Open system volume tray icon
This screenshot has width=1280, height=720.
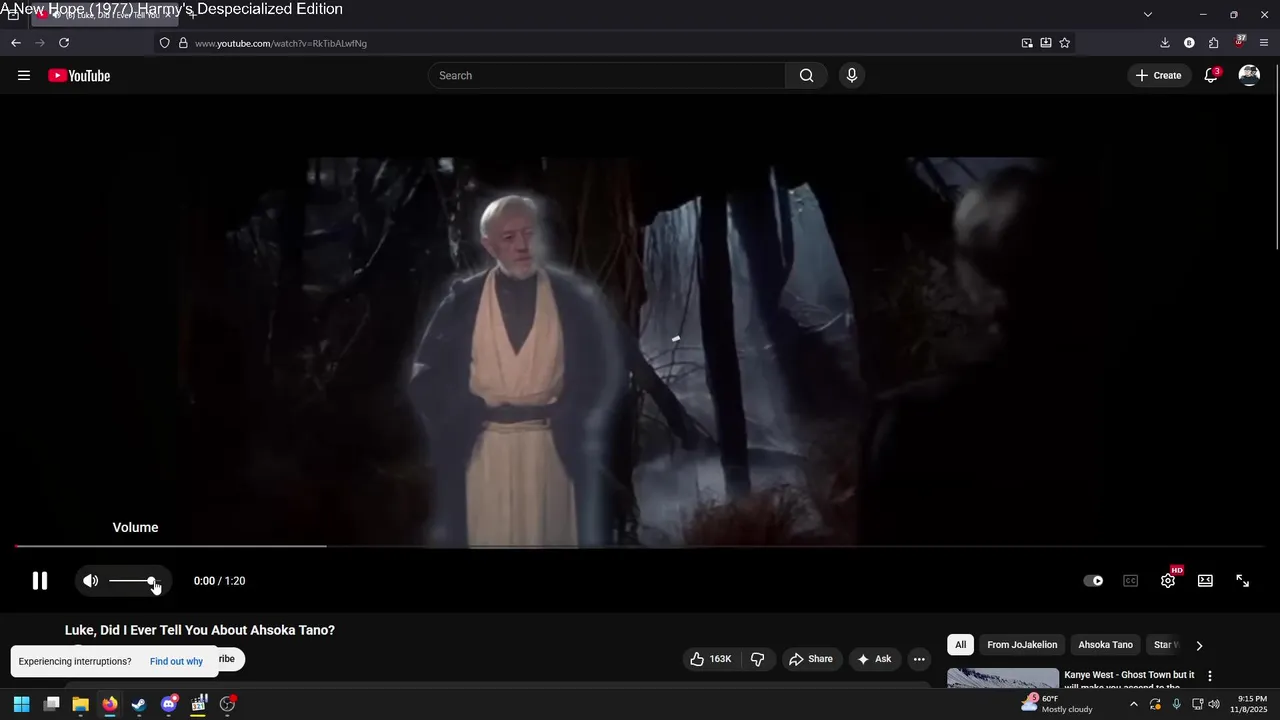pyautogui.click(x=1214, y=704)
